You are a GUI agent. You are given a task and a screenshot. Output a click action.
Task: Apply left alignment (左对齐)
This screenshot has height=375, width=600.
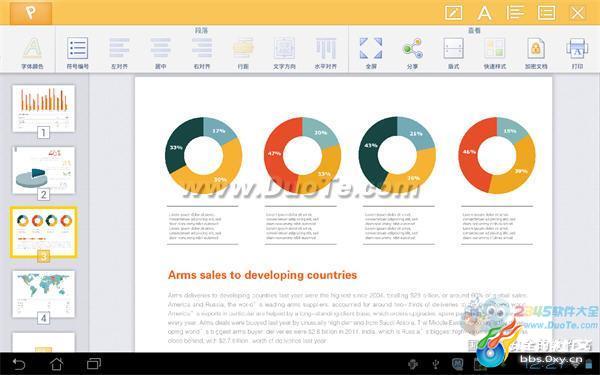pyautogui.click(x=119, y=52)
